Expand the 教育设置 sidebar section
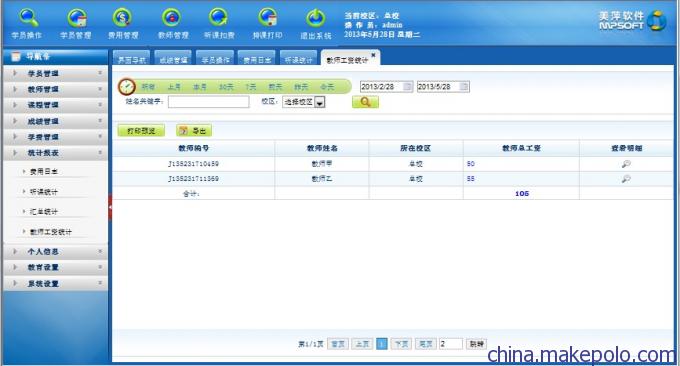Image resolution: width=680 pixels, height=366 pixels. click(56, 267)
